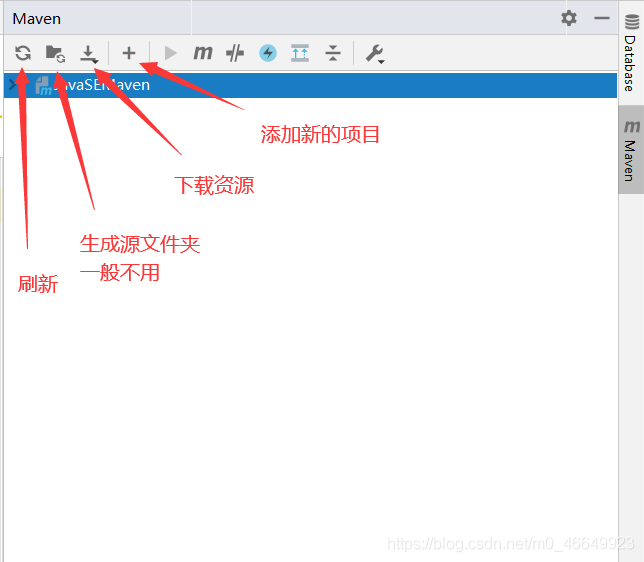Toggle Skip Tests mode lightning icon
The width and height of the screenshot is (644, 562).
click(x=268, y=53)
